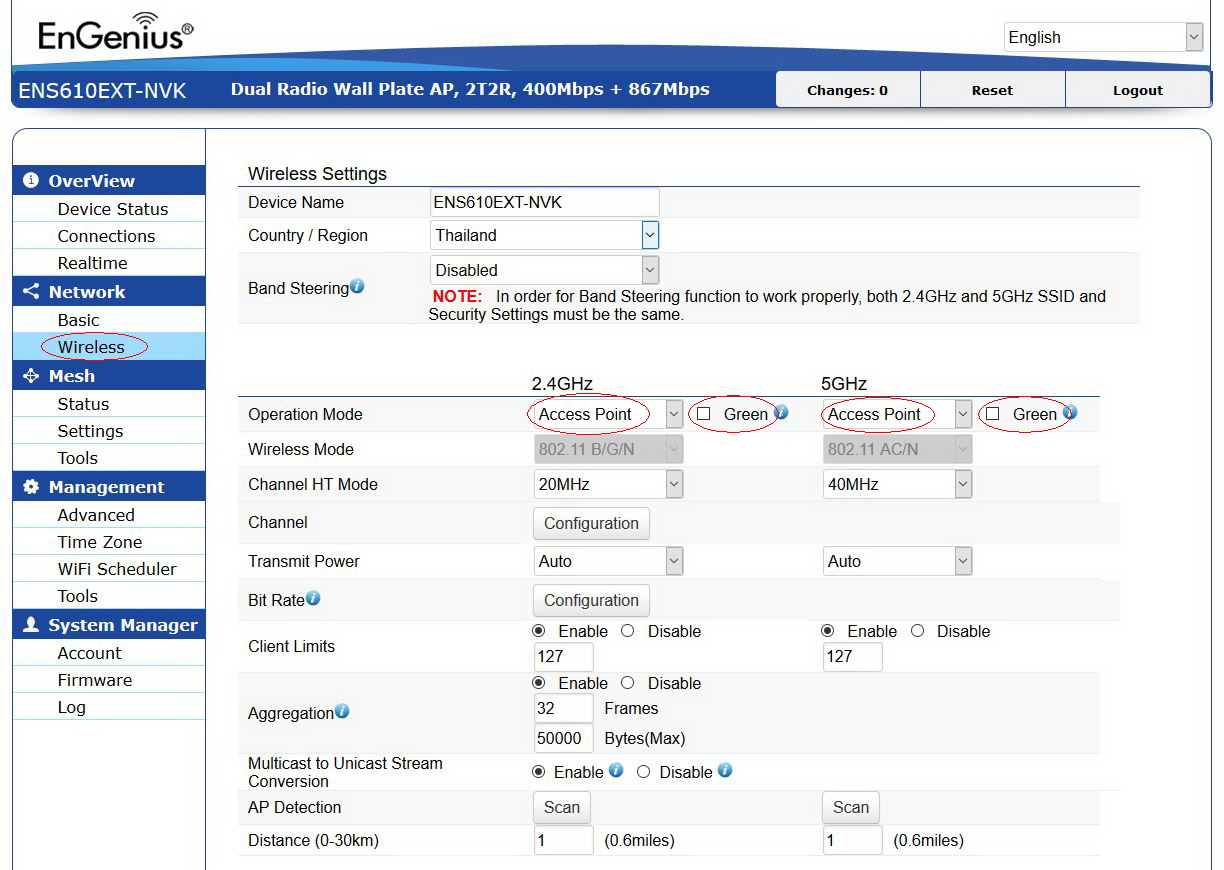Screen dimensions: 1224x870
Task: Open the 5GHz Channel HT Mode dropdown
Action: point(897,484)
